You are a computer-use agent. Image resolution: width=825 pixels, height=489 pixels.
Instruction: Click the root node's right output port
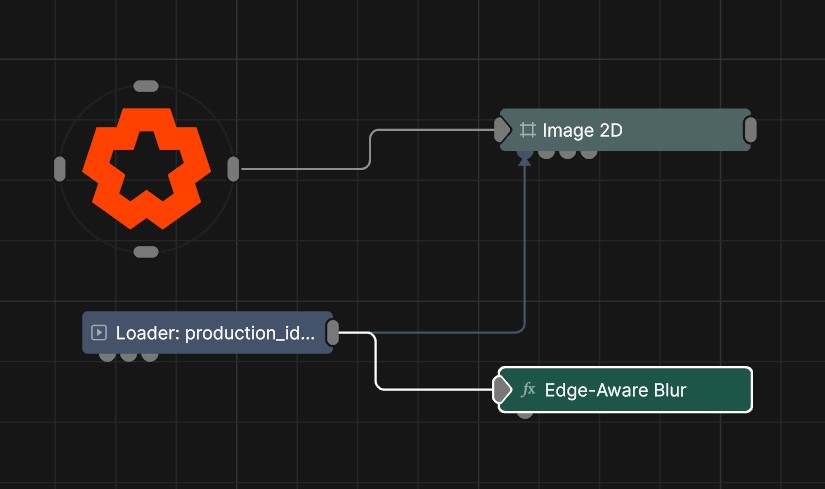point(233,169)
